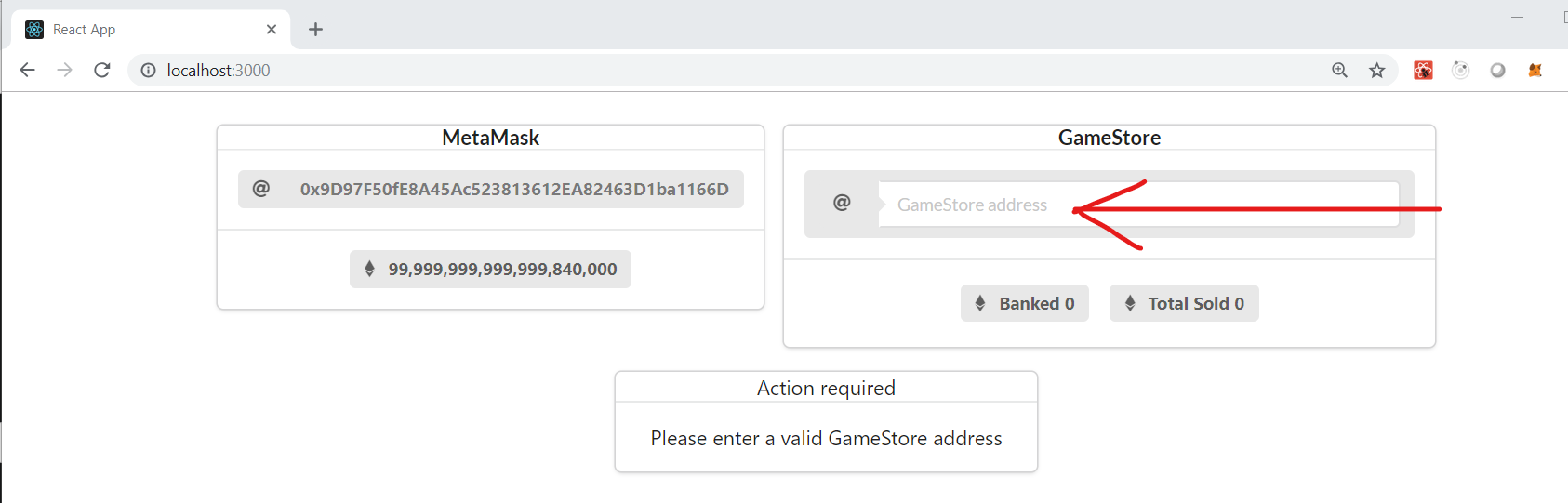Viewport: 1568px width, 503px height.
Task: Click the Action required heading
Action: [x=826, y=389]
